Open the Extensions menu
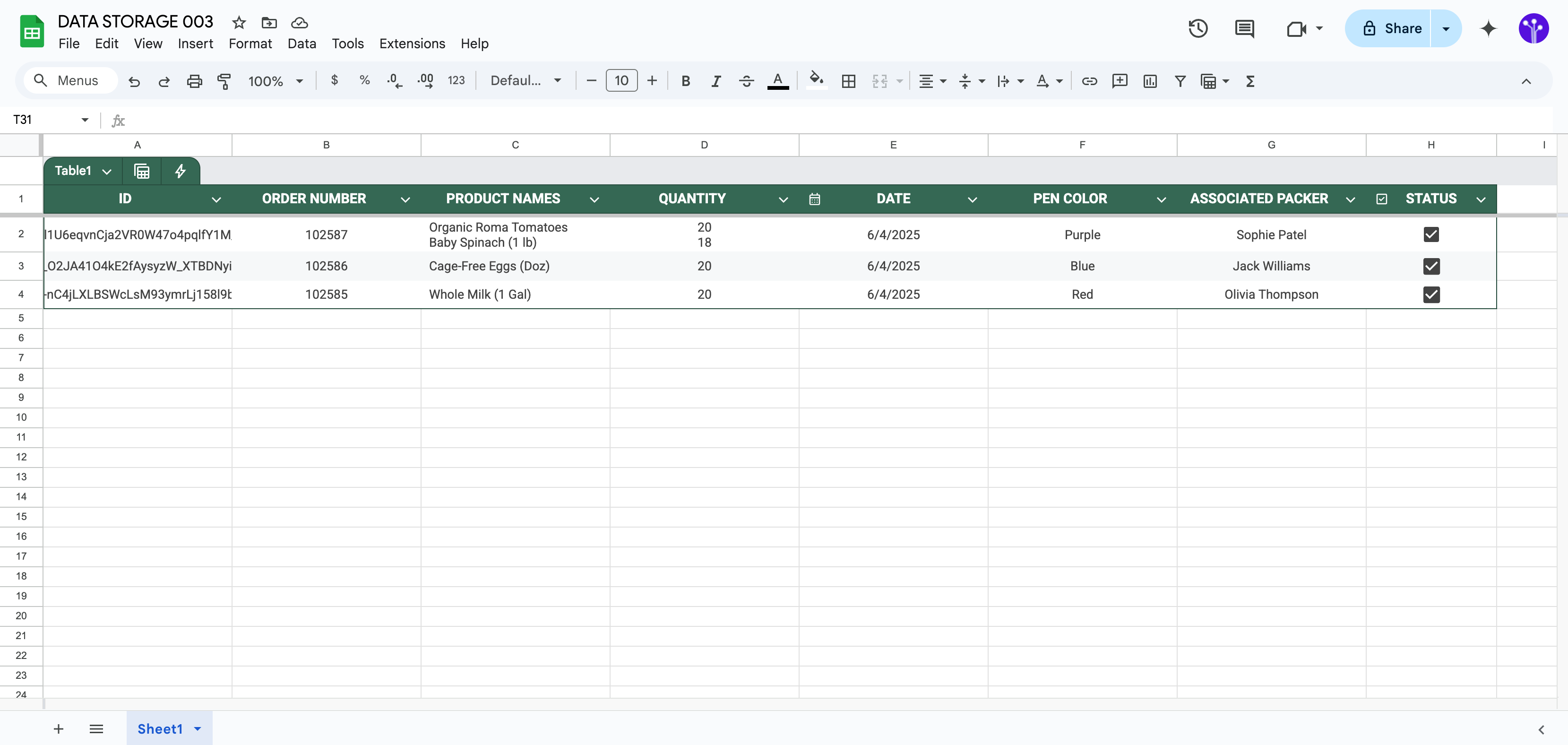The image size is (1568, 745). coord(412,44)
